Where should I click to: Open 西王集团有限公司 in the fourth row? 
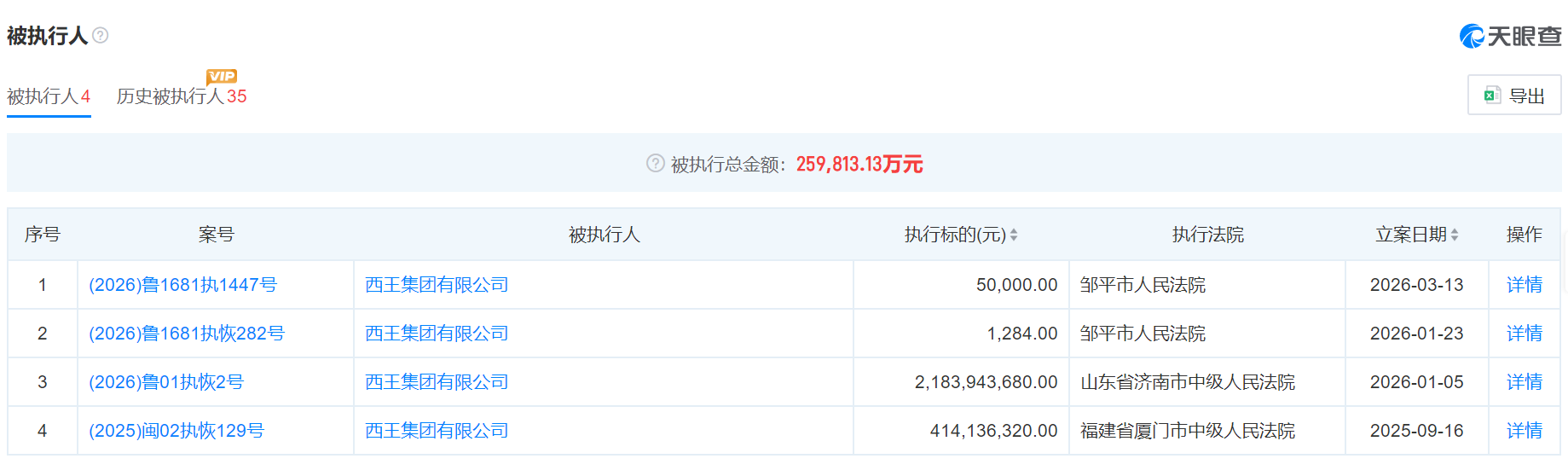(437, 431)
